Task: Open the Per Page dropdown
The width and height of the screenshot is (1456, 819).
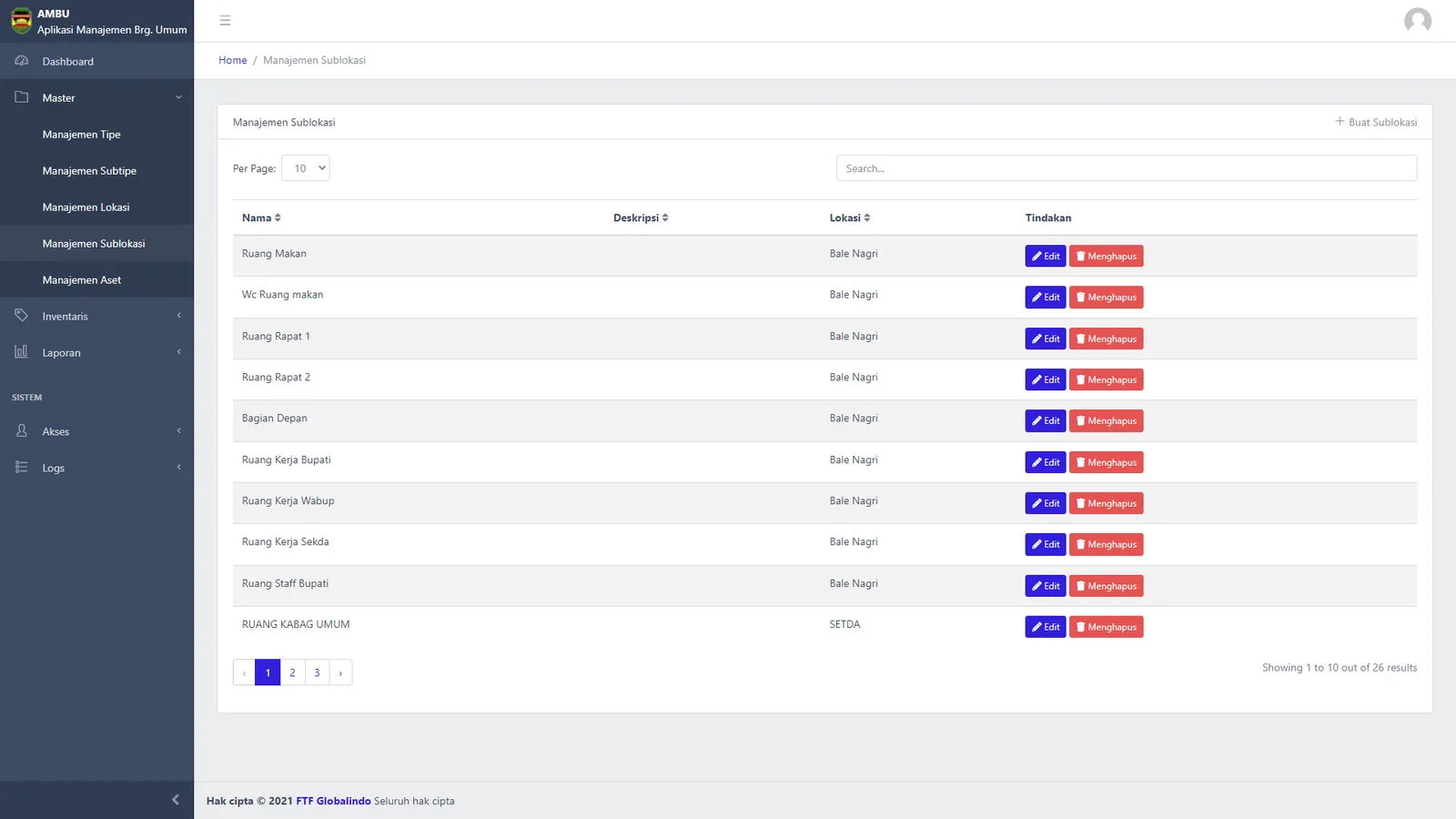Action: click(306, 168)
